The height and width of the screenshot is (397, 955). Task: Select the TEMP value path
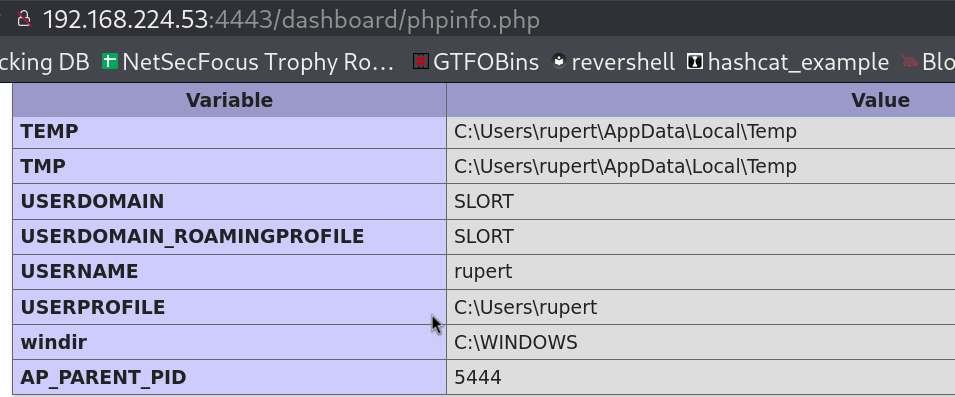pos(626,132)
